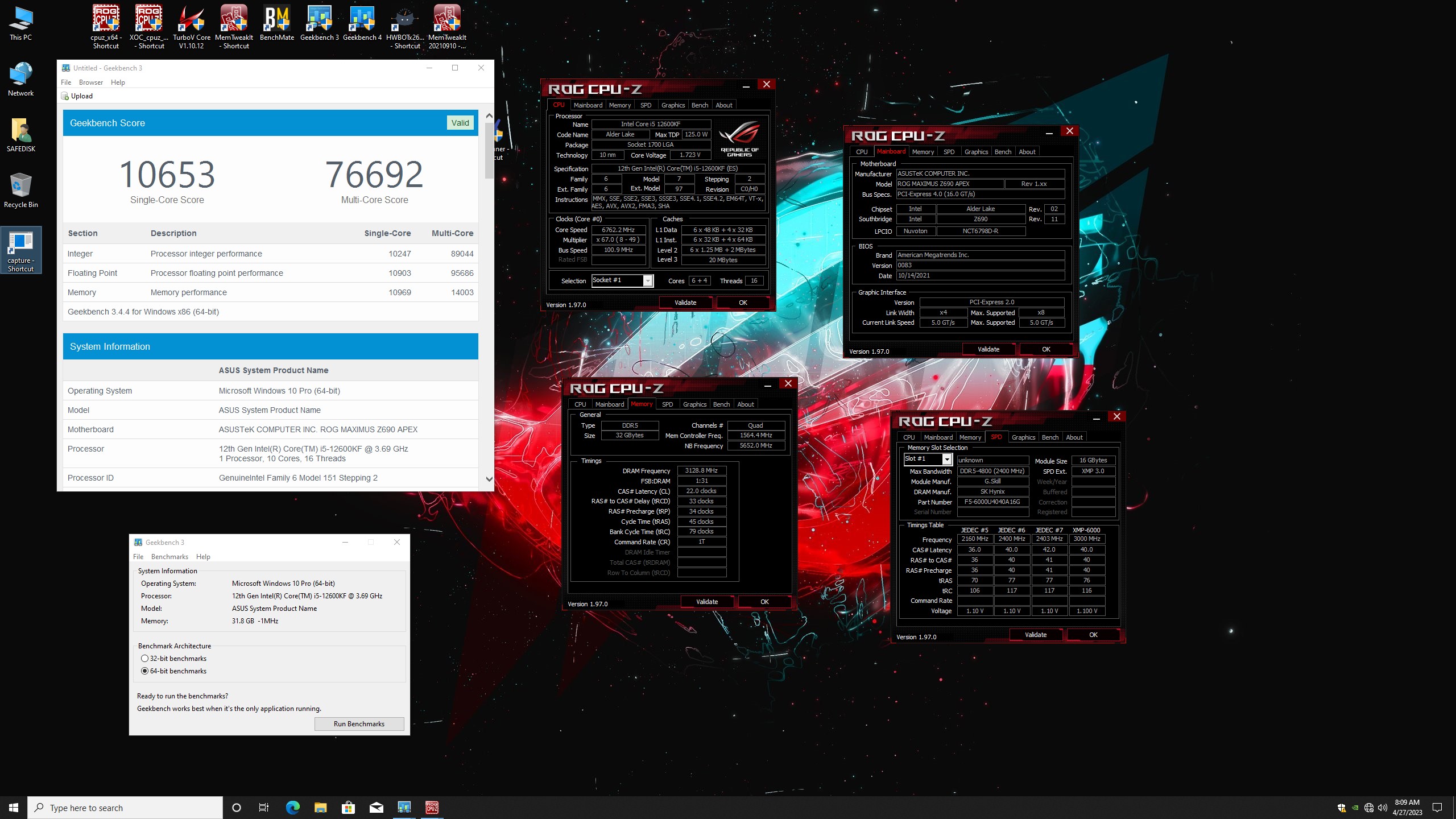Image resolution: width=1456 pixels, height=819 pixels.
Task: Launch BenchMate desktop icon
Action: pos(277,23)
